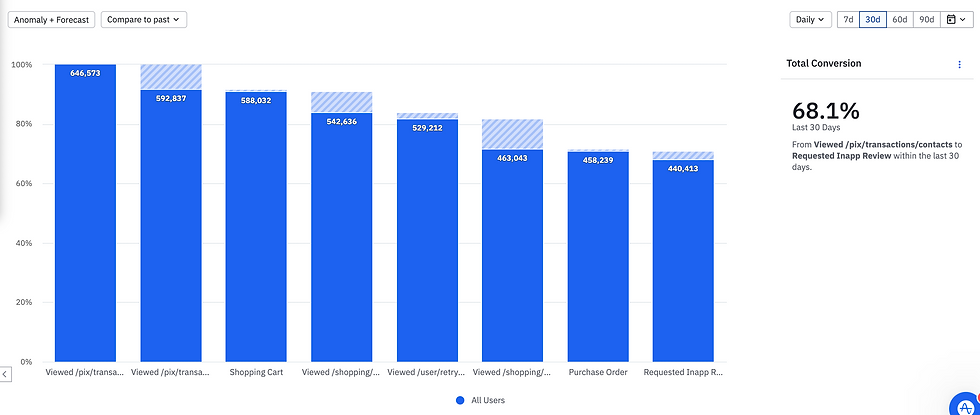Screen dimensions: 980x415
Task: Expand the Compare to past dropdown
Action: tap(144, 19)
